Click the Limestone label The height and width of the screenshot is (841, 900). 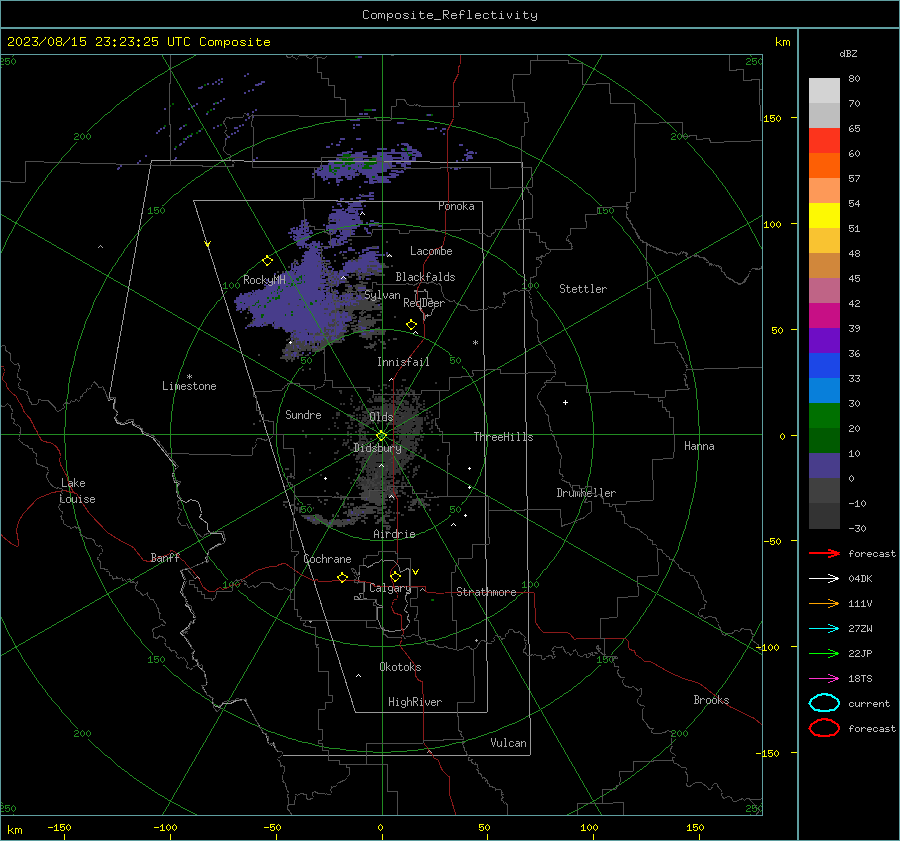coord(189,386)
